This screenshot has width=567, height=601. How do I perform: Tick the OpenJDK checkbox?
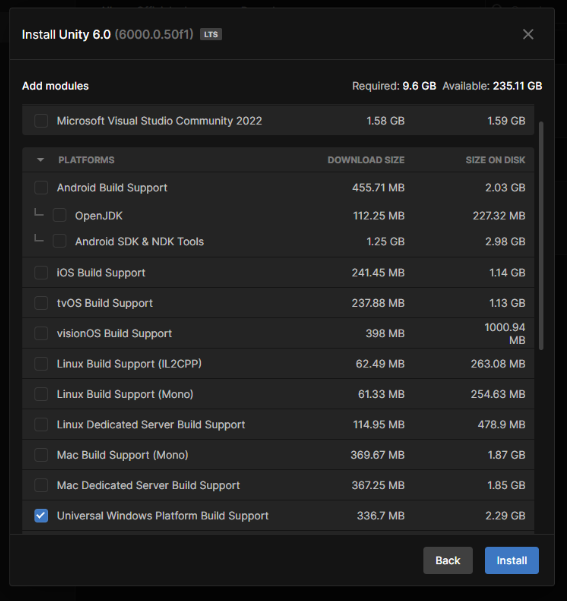[59, 215]
